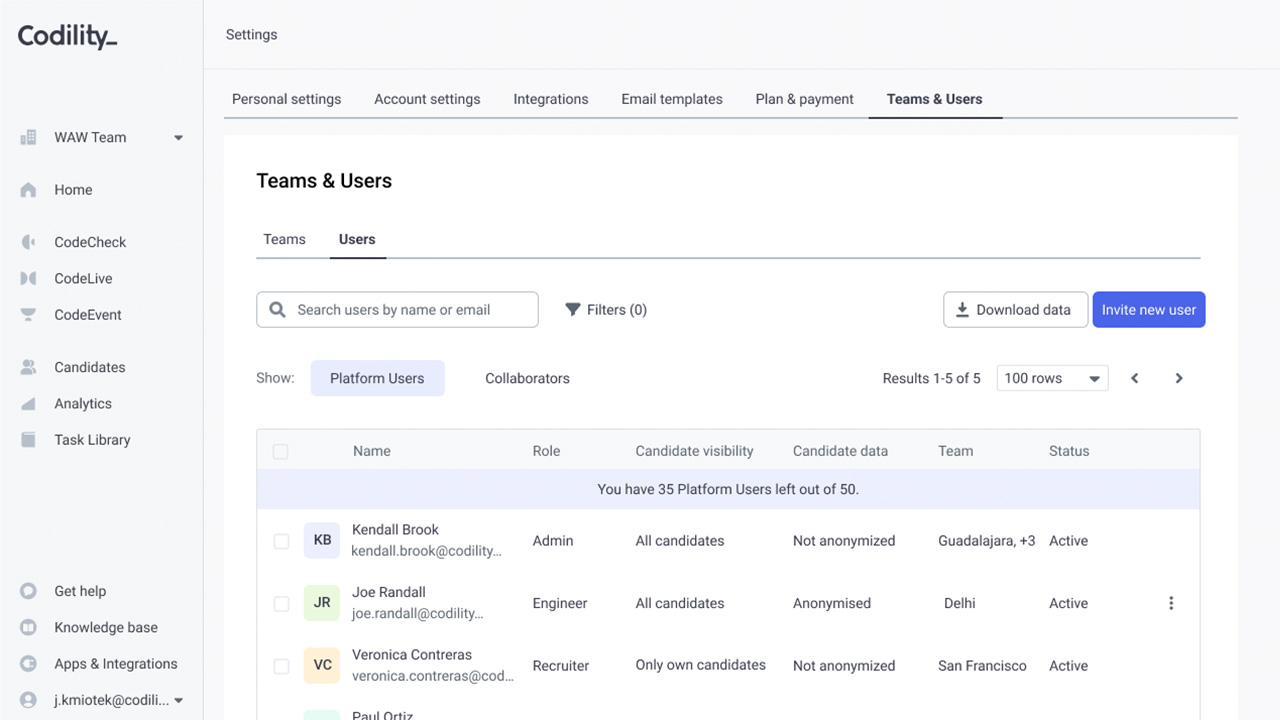Focus the search users input field
Viewport: 1280px width, 720px height.
click(x=397, y=310)
